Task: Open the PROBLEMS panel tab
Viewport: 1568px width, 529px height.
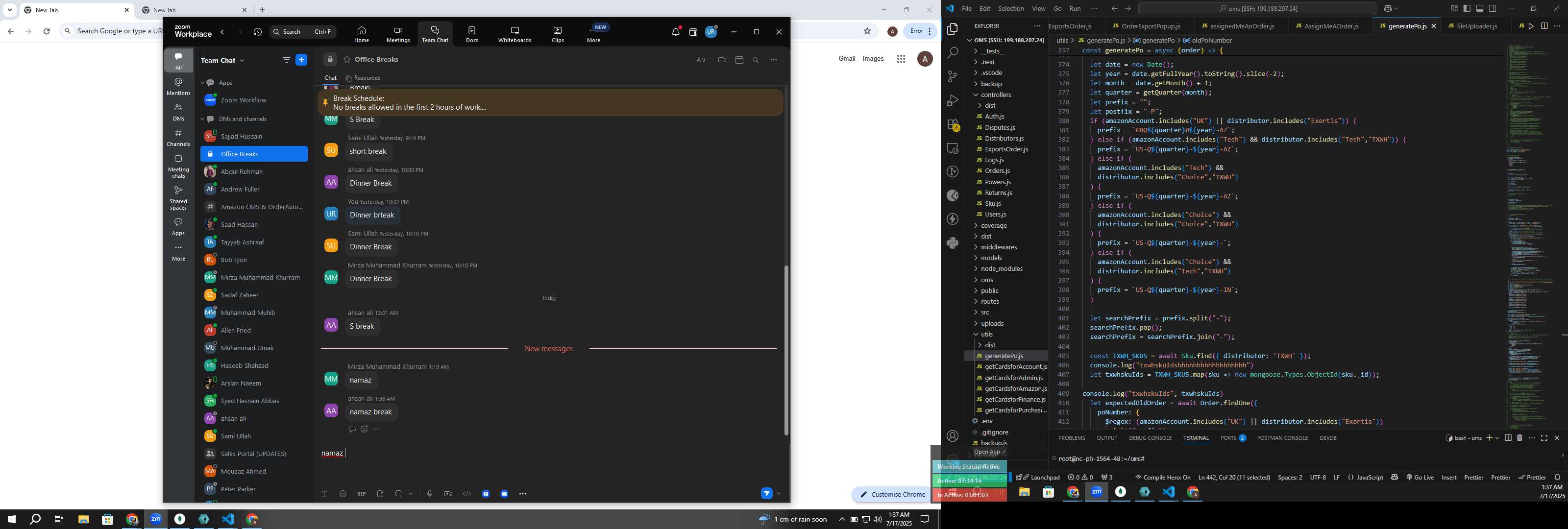Action: point(1071,438)
